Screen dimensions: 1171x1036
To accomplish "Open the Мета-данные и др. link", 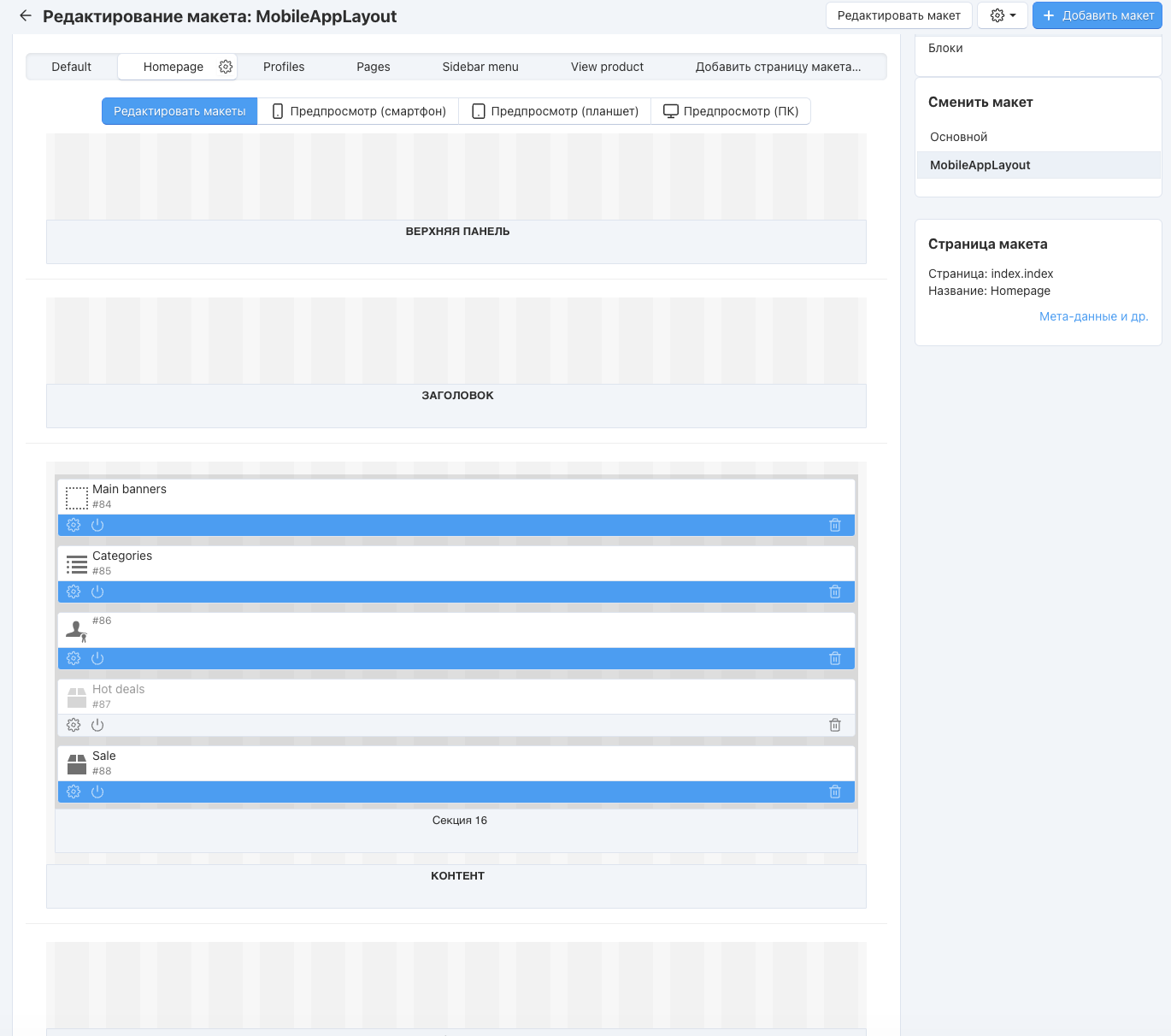I will click(x=1093, y=316).
